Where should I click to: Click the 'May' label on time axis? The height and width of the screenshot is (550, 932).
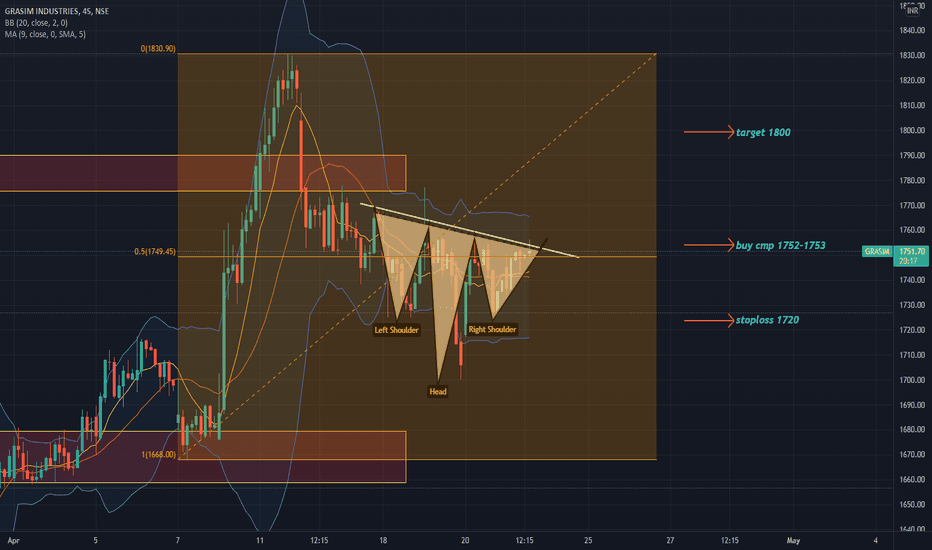793,540
